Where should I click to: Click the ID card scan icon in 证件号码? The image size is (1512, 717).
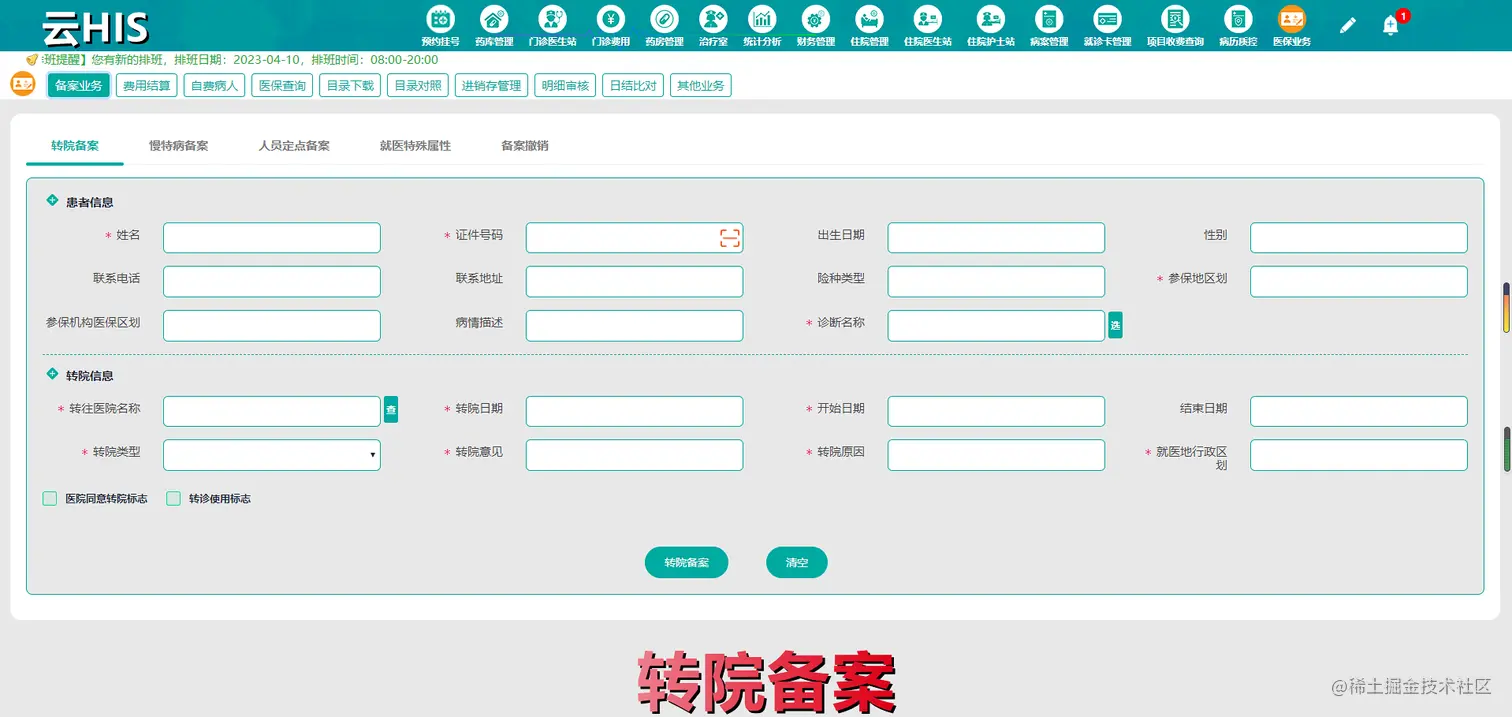coord(729,237)
